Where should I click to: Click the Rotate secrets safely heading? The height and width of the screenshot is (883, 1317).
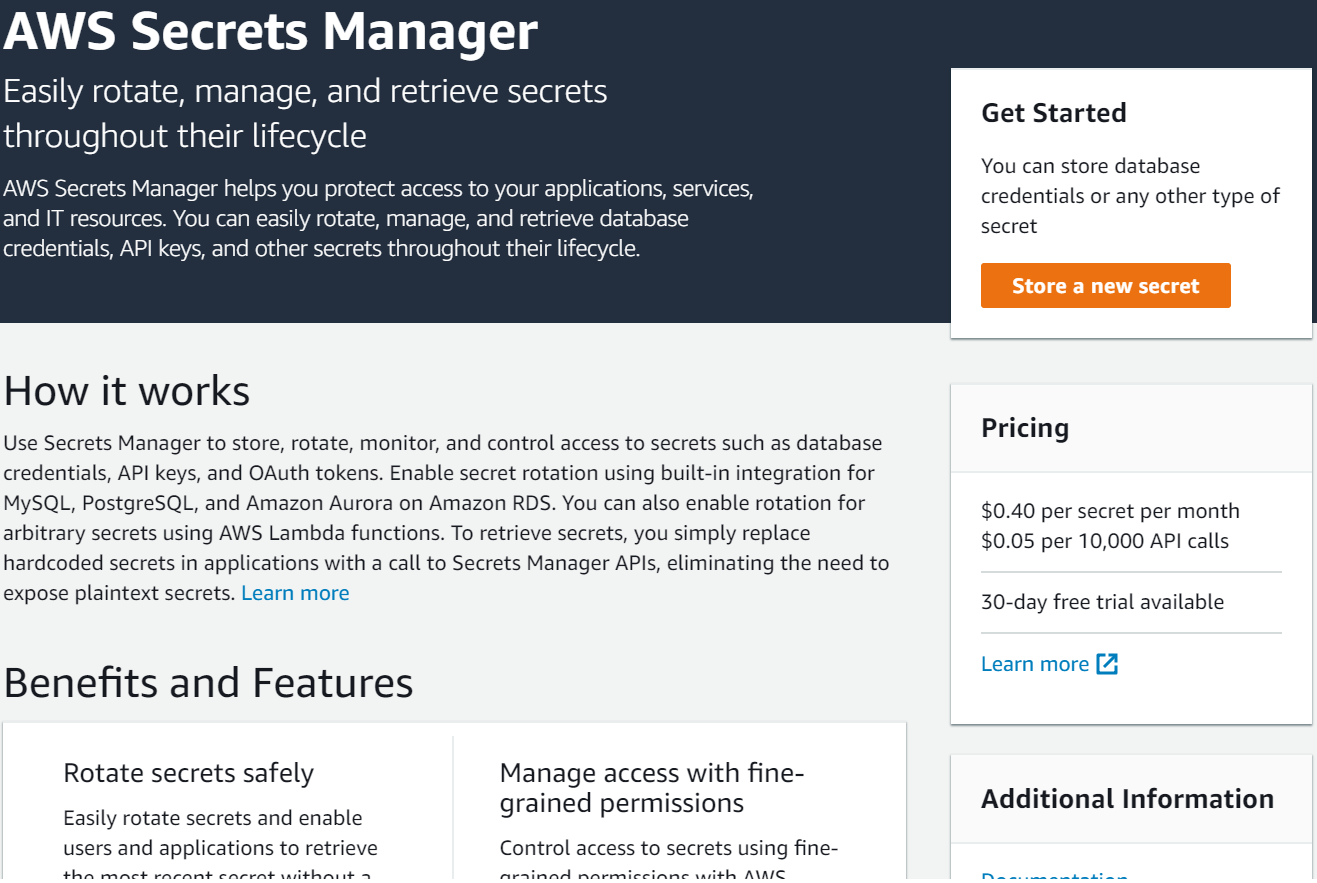coord(188,773)
